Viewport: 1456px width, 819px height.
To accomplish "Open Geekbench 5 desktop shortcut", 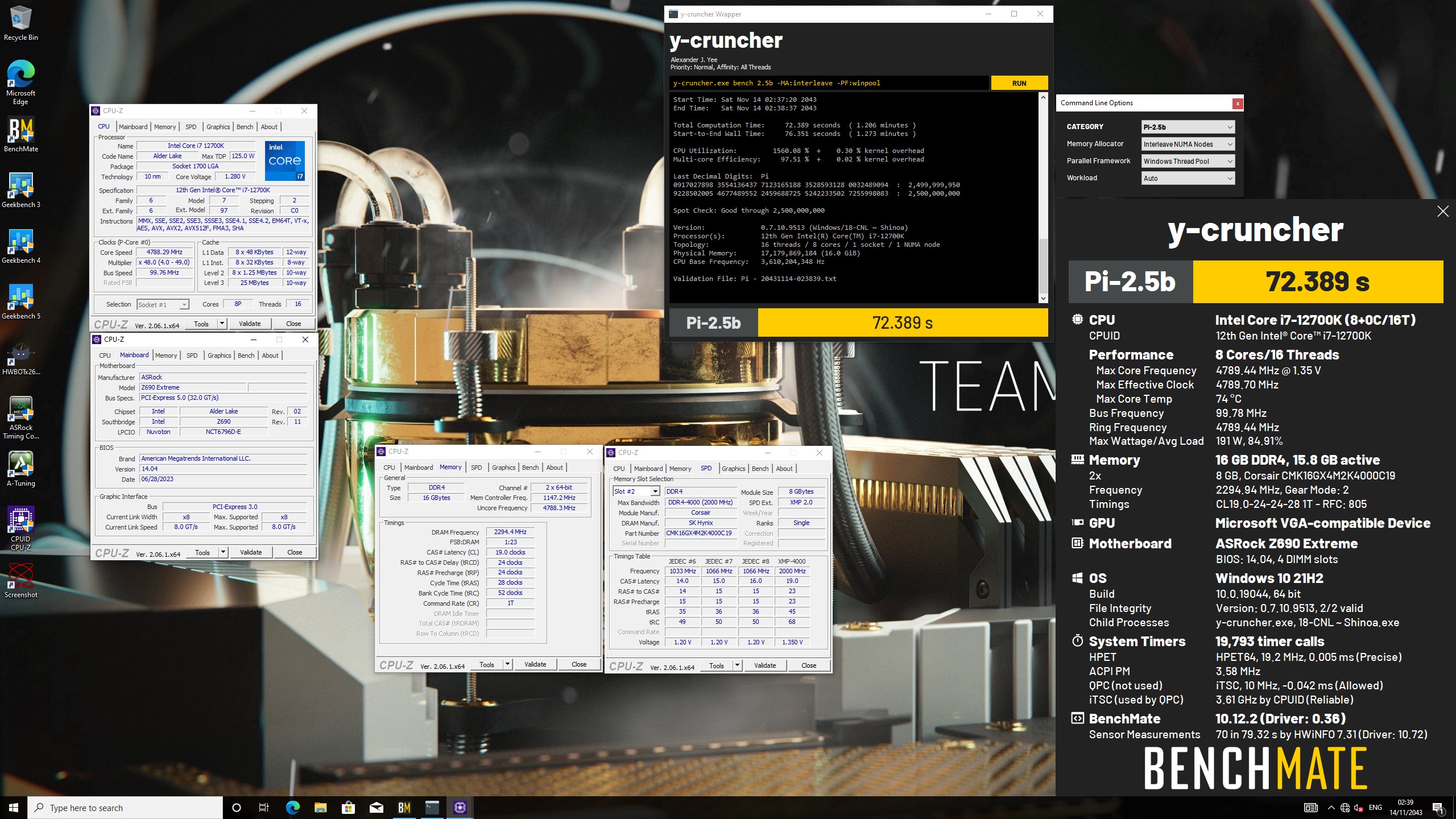I will [x=21, y=302].
